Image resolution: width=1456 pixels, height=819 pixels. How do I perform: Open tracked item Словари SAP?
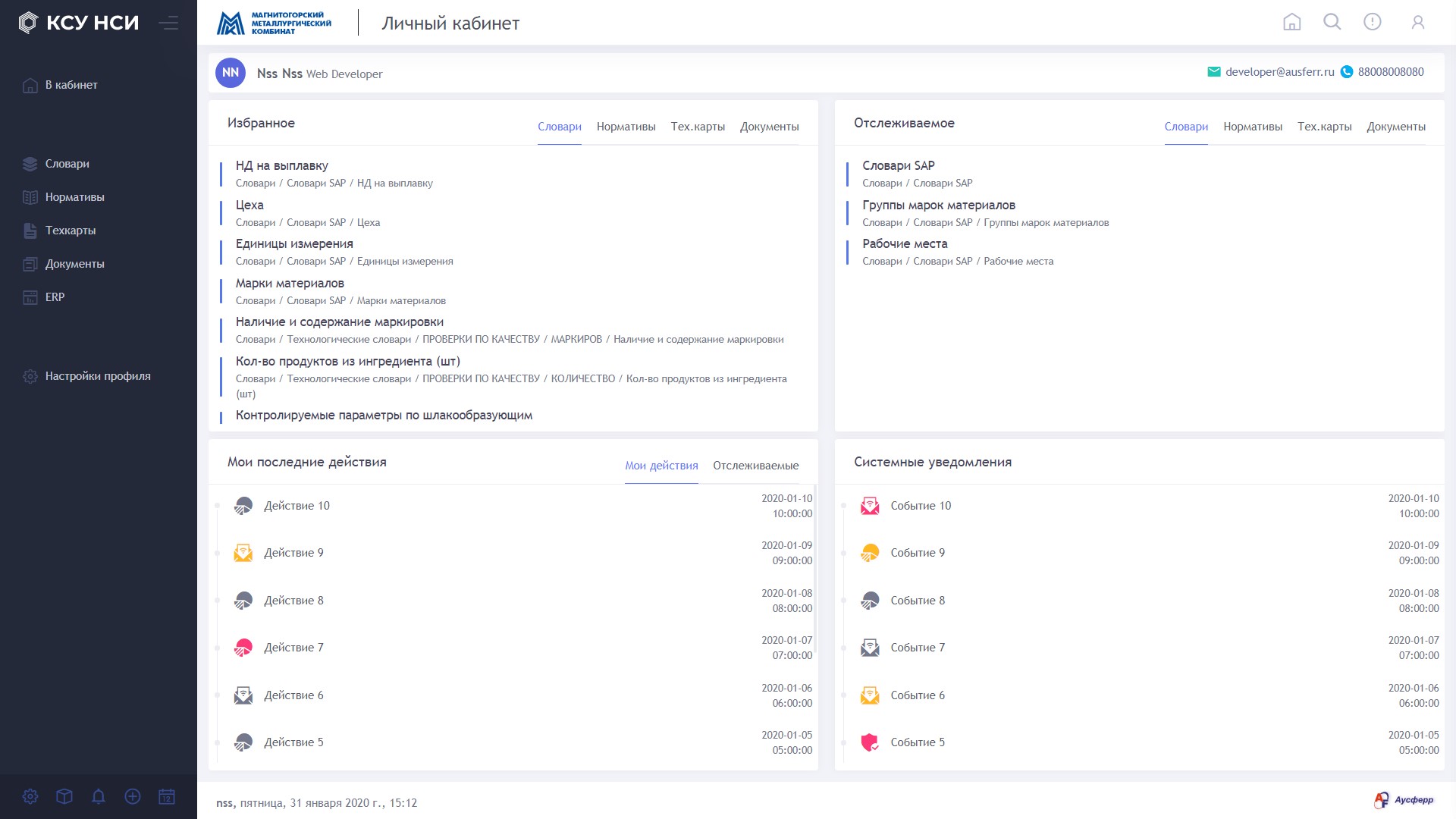tap(899, 165)
